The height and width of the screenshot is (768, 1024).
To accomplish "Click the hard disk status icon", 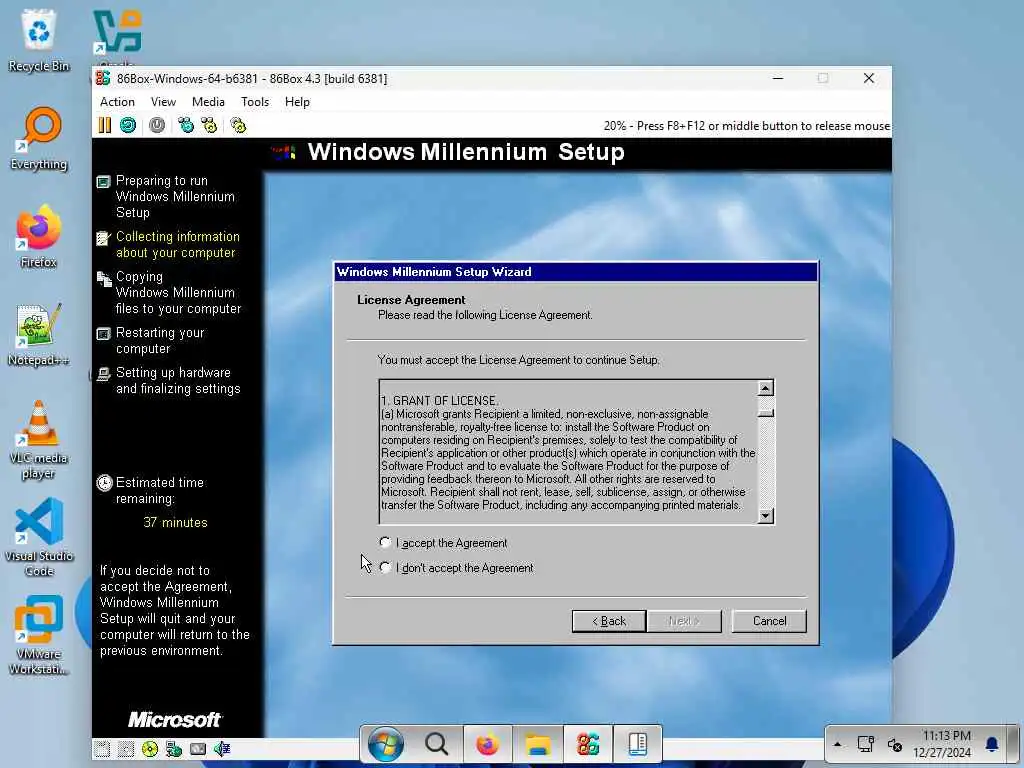I will click(198, 749).
